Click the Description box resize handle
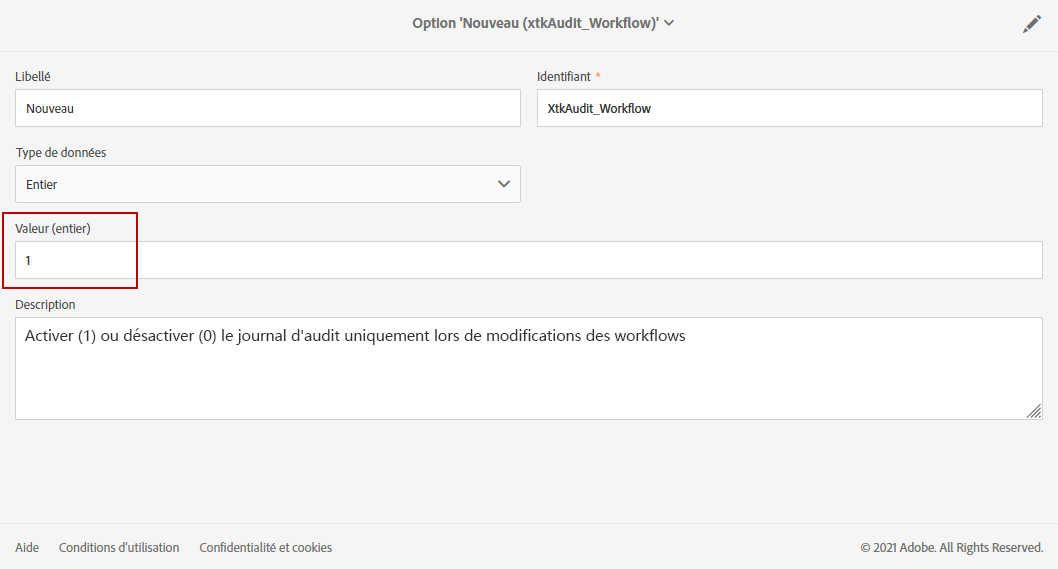This screenshot has width=1058, height=569. [1034, 410]
